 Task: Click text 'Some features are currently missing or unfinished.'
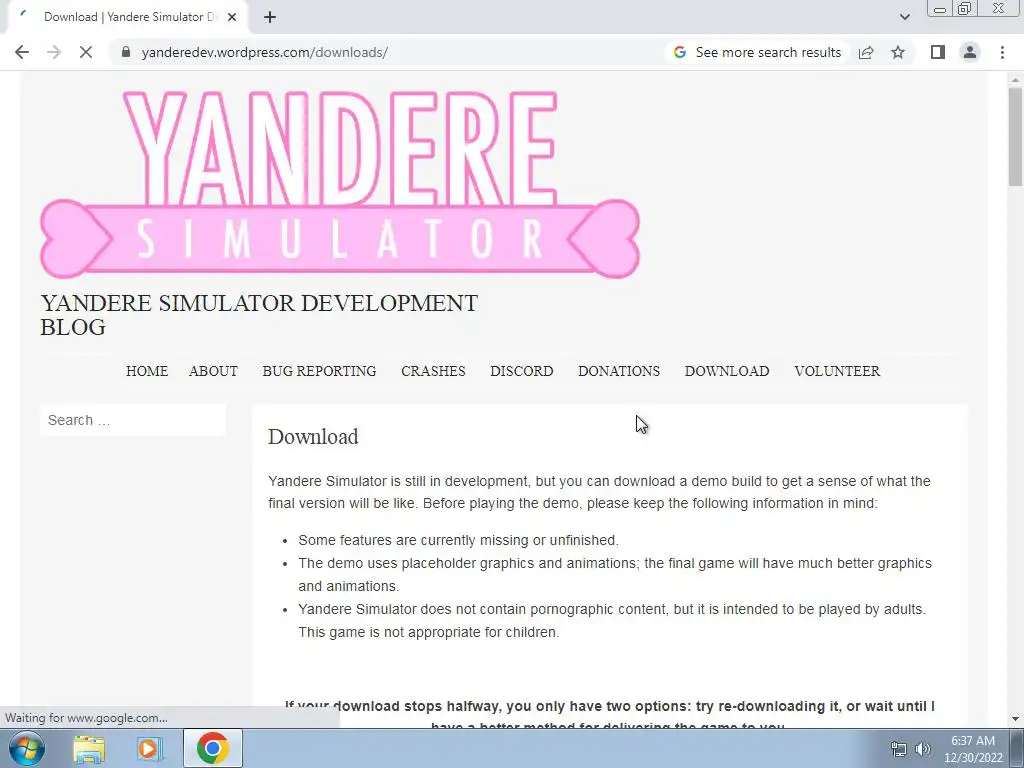pyautogui.click(x=458, y=540)
